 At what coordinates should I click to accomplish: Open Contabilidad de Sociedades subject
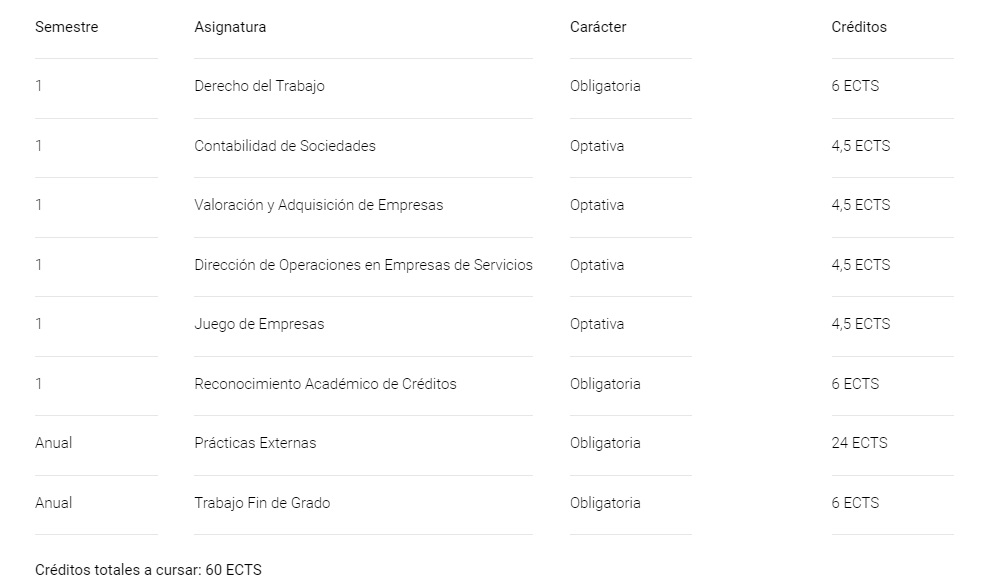pyautogui.click(x=285, y=146)
